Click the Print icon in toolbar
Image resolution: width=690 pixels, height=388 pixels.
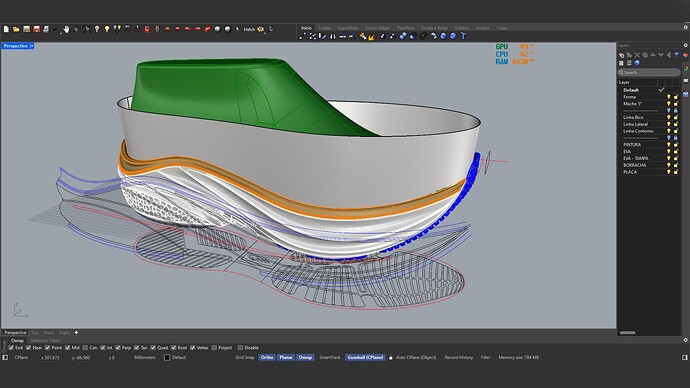point(46,29)
